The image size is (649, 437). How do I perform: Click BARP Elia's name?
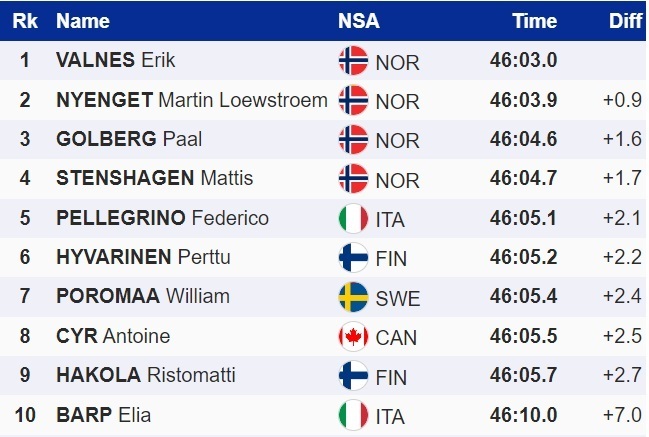[x=103, y=415]
